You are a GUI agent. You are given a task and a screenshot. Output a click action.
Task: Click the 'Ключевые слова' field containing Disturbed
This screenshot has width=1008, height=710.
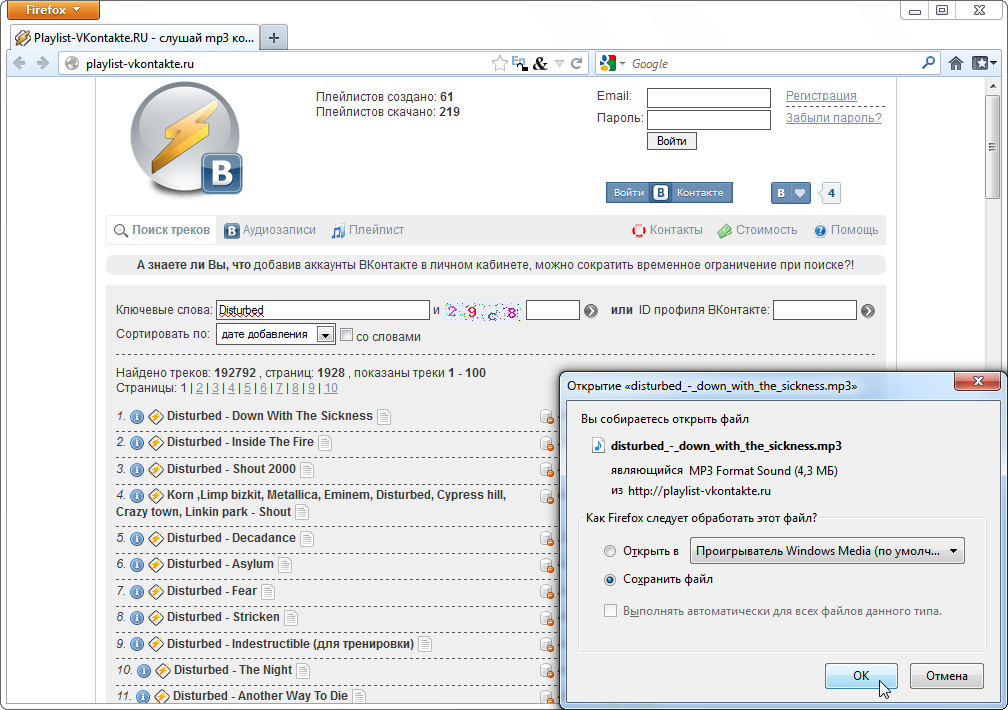tap(323, 310)
